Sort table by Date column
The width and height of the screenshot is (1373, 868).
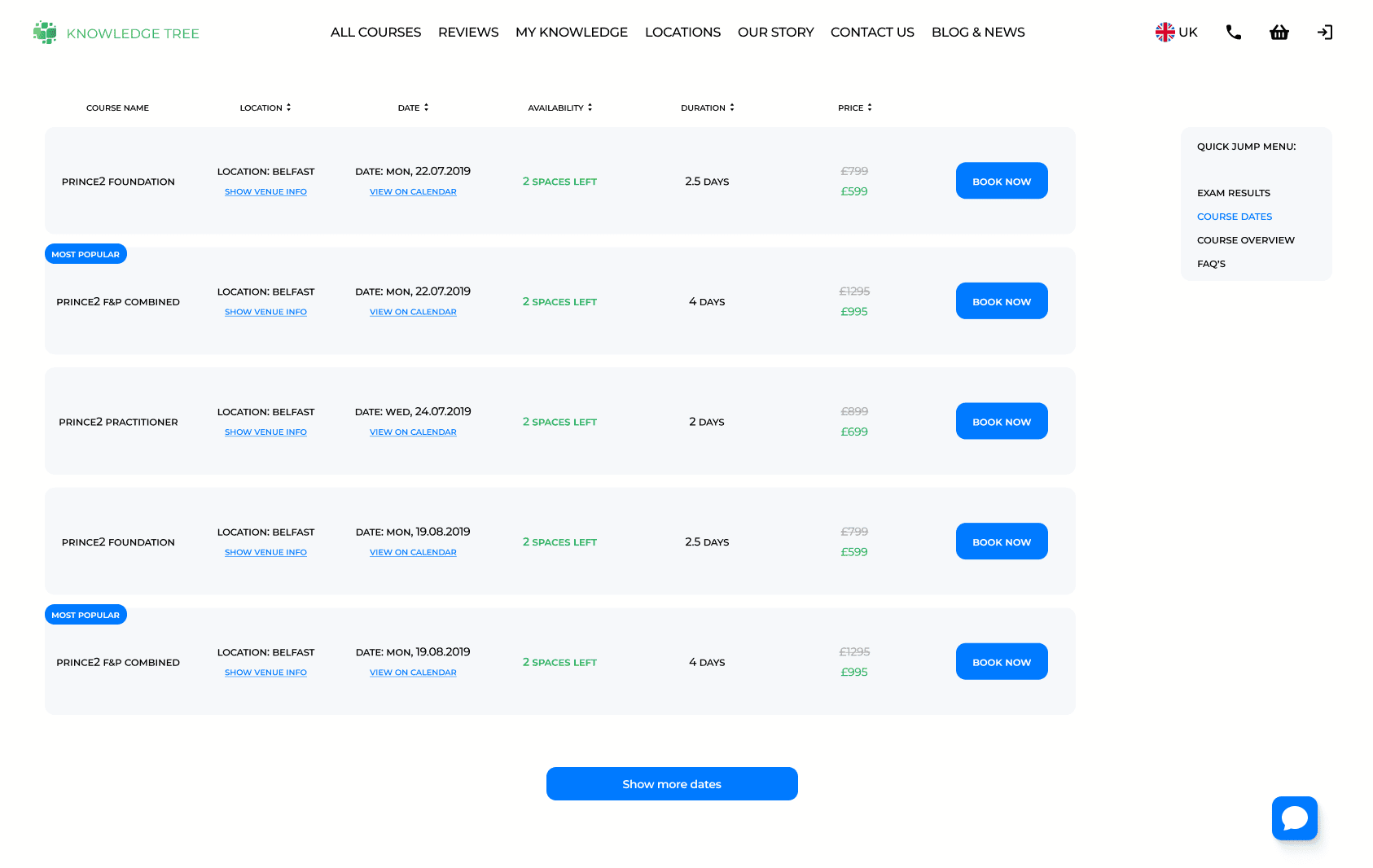(413, 107)
